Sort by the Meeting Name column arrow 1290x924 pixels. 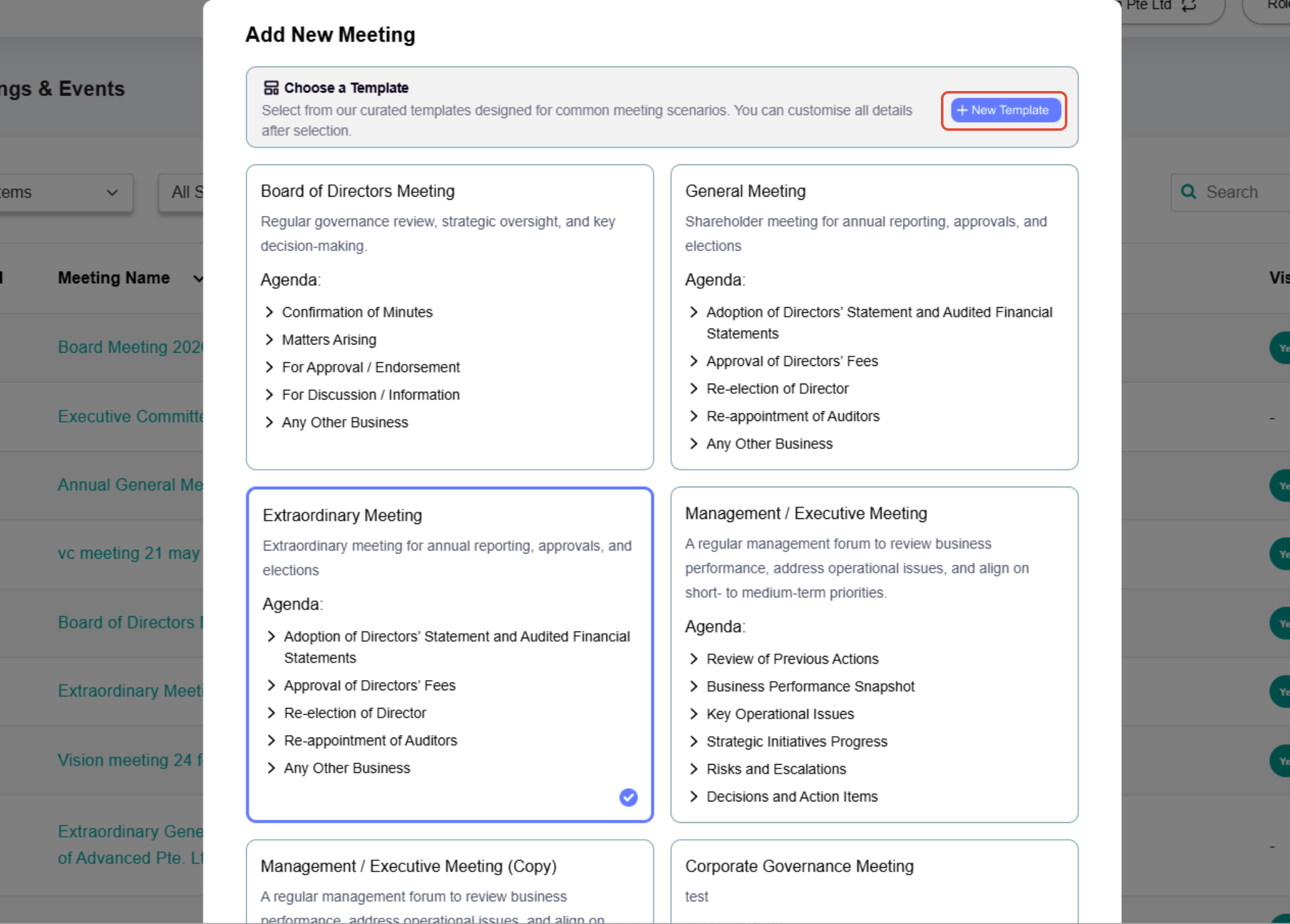tap(198, 278)
